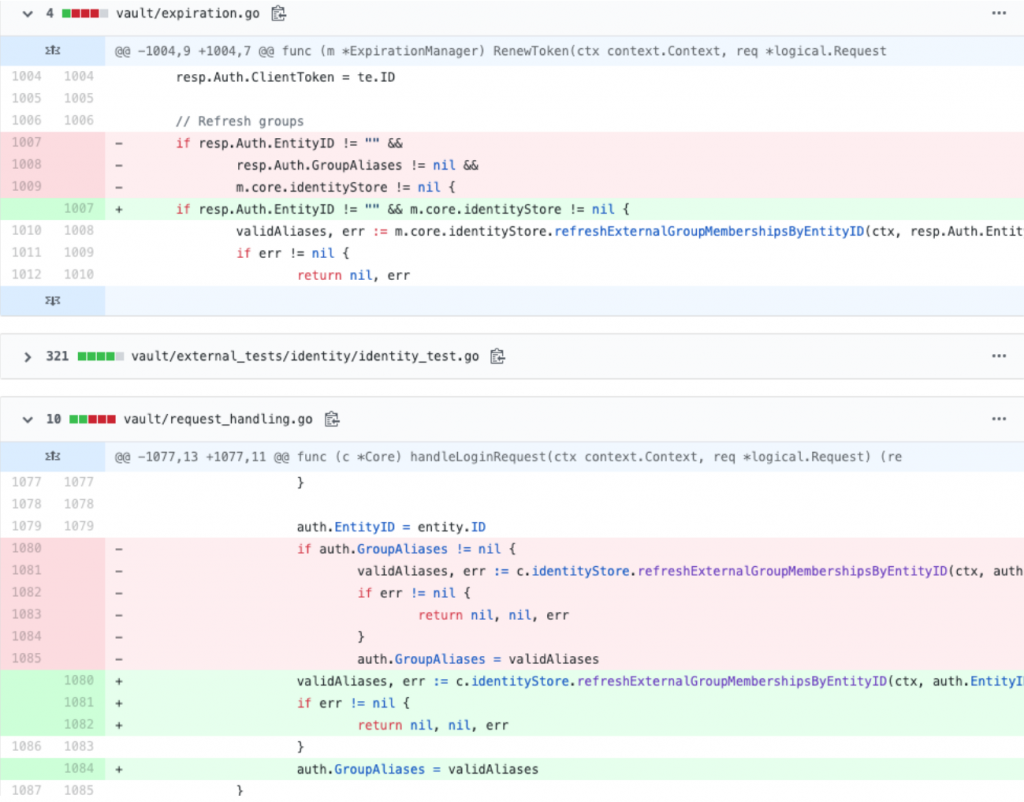Open the options menu for expiration.go
The image size is (1024, 802).
(x=998, y=13)
